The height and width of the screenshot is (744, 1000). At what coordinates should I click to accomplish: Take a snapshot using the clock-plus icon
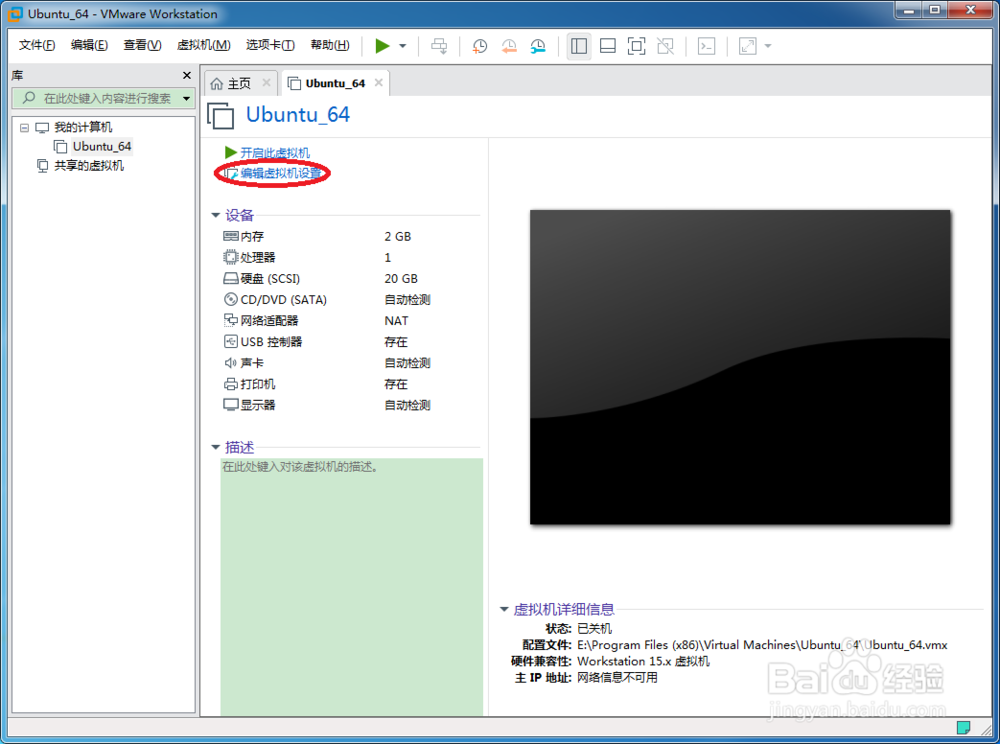(x=480, y=46)
